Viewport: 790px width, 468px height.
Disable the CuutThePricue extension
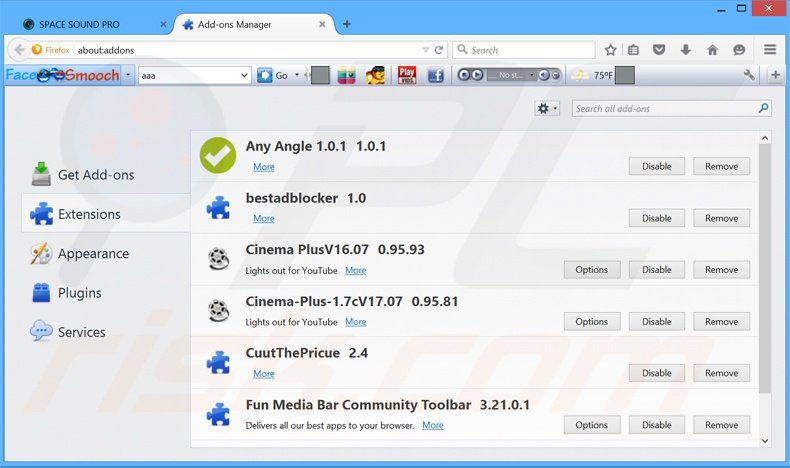point(656,373)
